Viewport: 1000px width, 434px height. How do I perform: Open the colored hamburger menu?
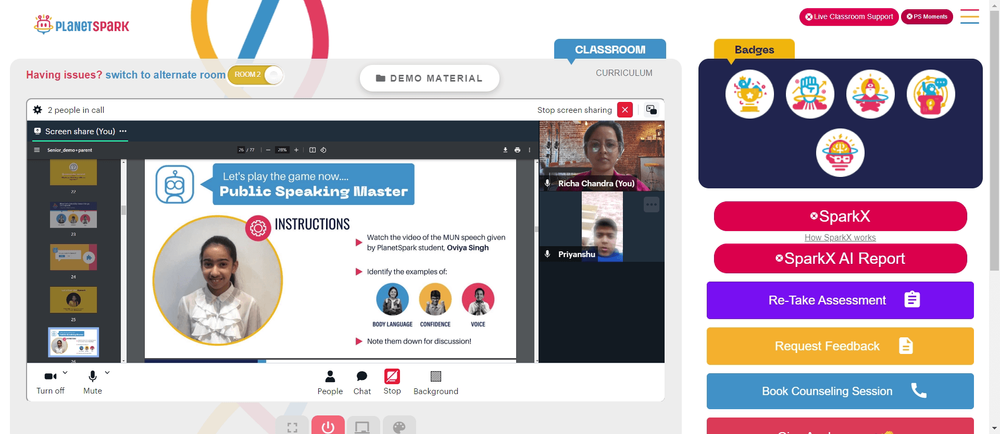(969, 17)
